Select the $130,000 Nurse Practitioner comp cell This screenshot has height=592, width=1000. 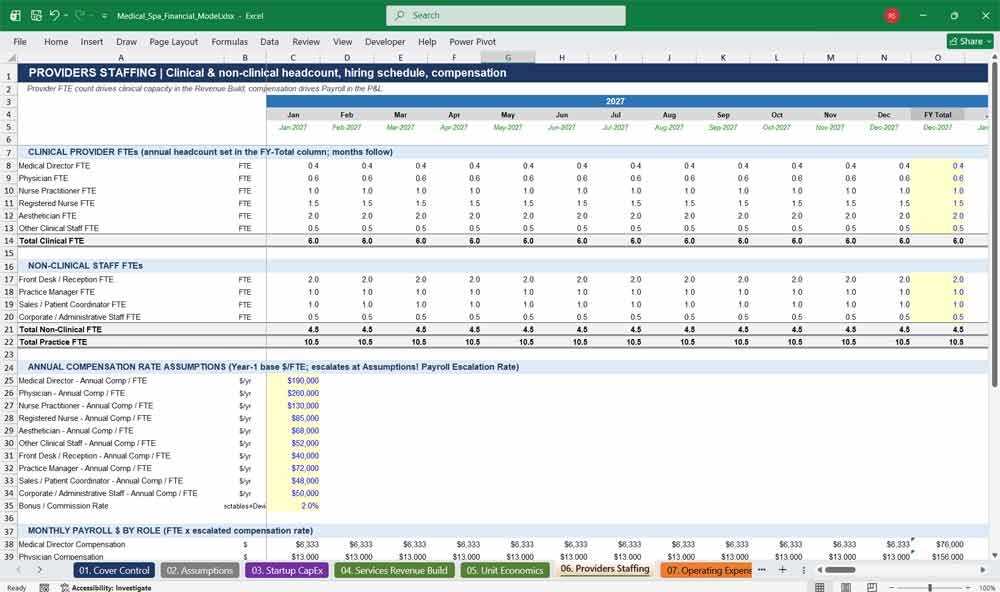[x=293, y=406]
